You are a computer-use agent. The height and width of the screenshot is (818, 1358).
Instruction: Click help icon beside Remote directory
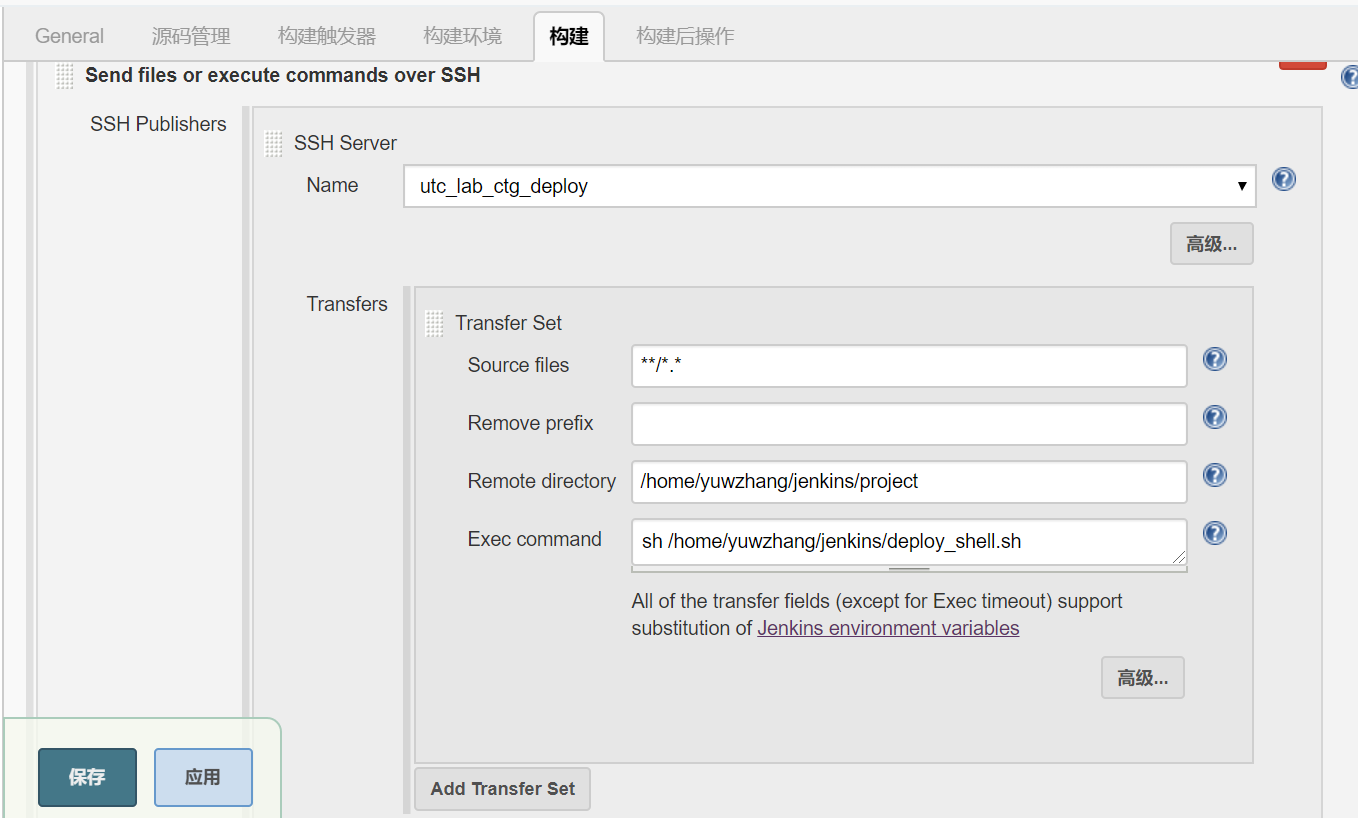point(1214,476)
